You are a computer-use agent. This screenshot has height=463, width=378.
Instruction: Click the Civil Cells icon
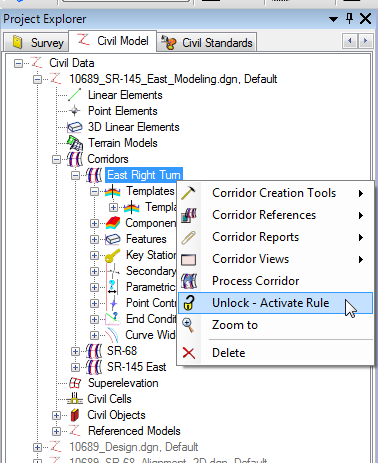(75, 399)
